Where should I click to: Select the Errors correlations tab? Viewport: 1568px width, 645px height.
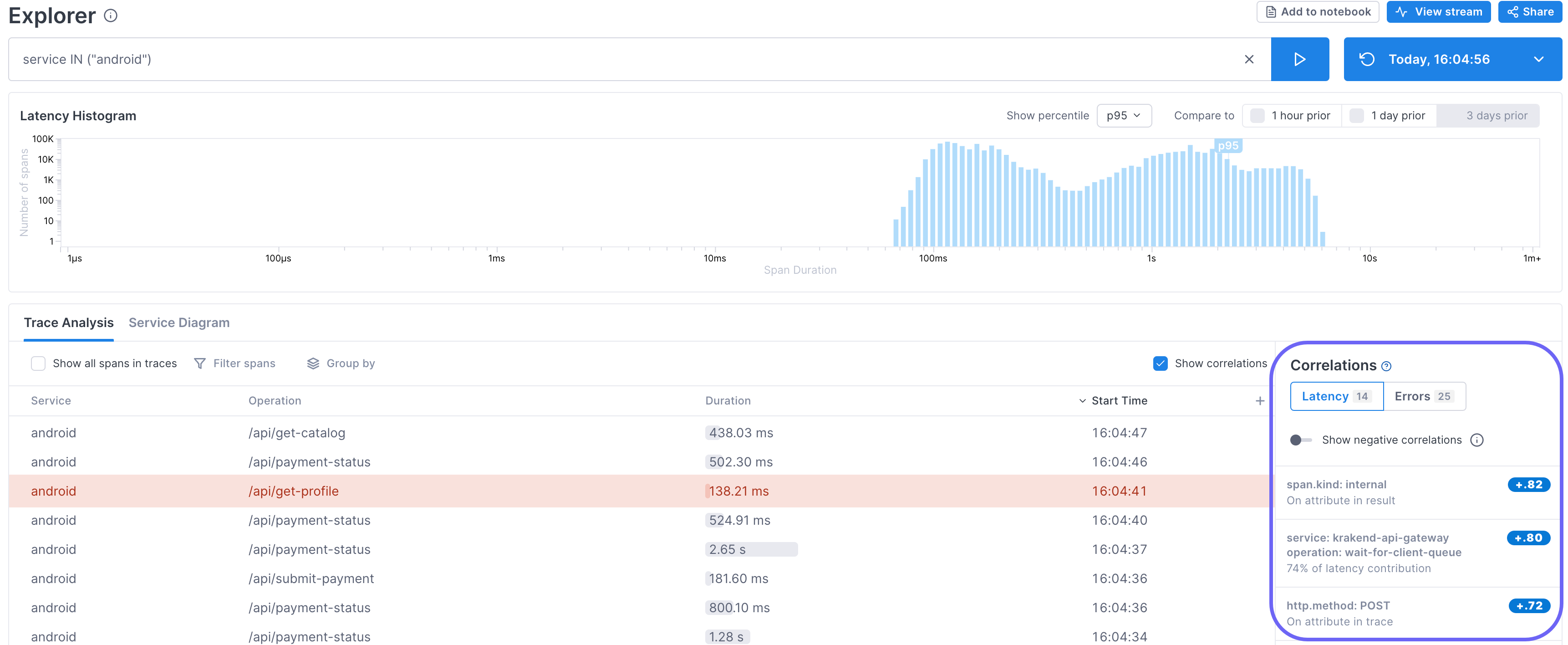1423,396
